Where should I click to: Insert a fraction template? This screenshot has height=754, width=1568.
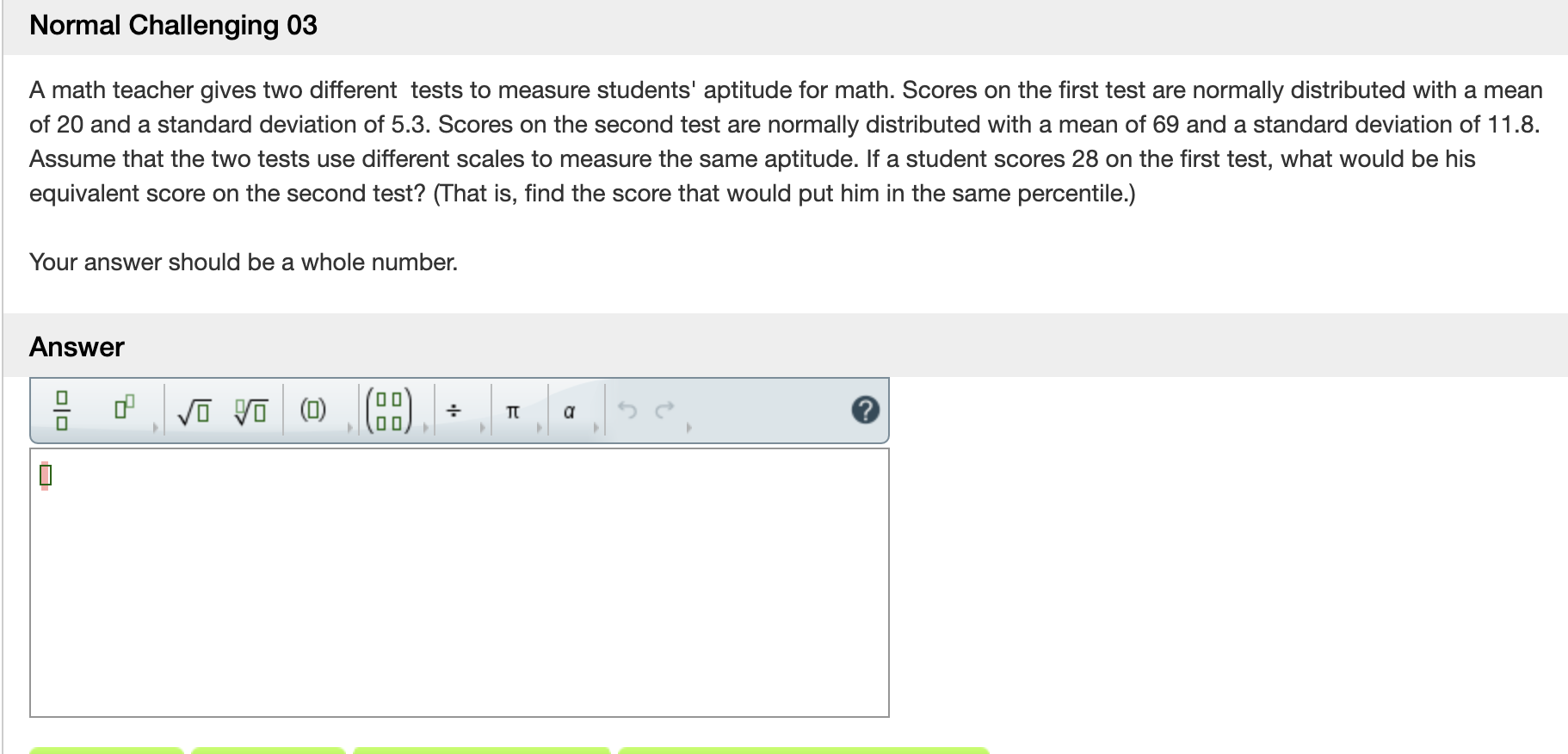click(x=64, y=411)
